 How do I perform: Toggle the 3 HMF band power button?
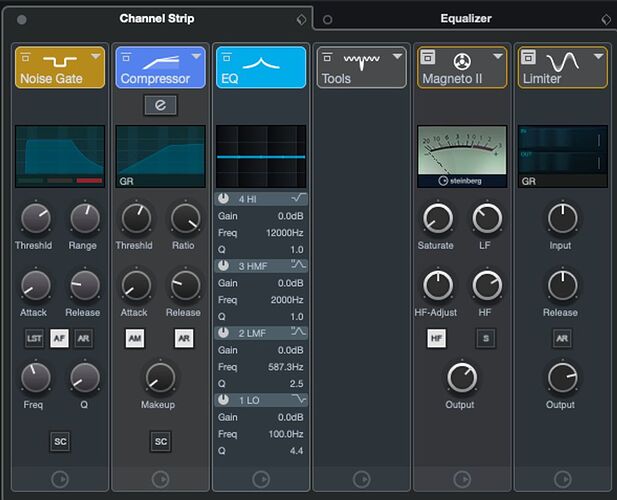224,266
